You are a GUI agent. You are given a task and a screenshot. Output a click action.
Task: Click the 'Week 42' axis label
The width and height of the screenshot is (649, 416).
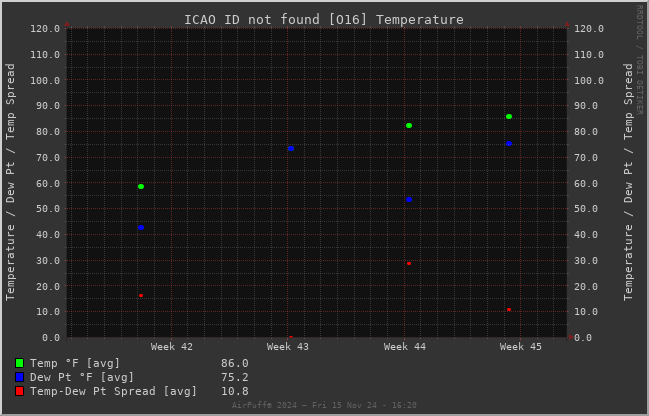[171, 347]
